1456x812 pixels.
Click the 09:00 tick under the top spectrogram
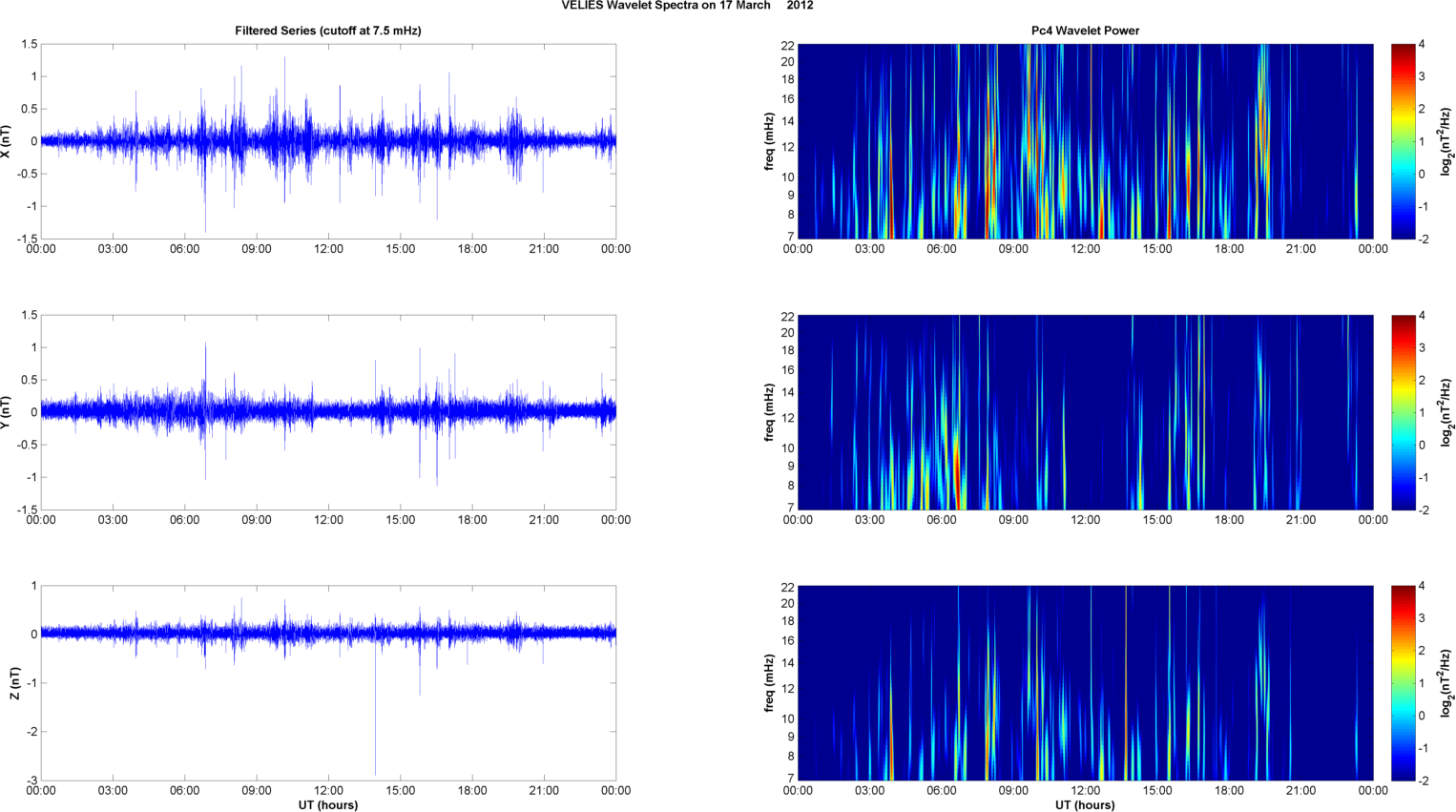click(1013, 249)
